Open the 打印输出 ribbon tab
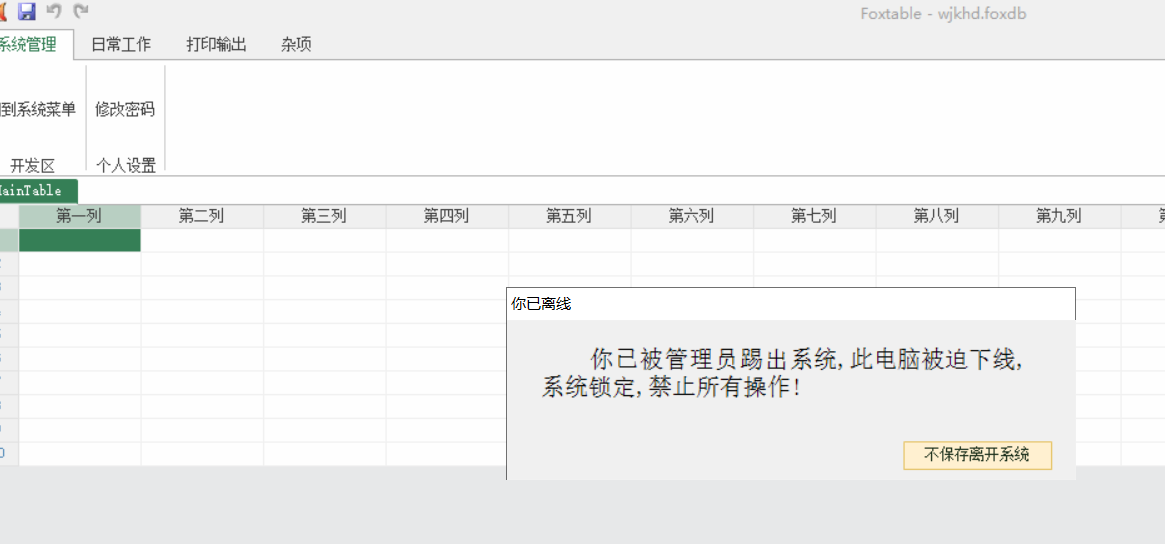The width and height of the screenshot is (1165, 544). tap(216, 45)
